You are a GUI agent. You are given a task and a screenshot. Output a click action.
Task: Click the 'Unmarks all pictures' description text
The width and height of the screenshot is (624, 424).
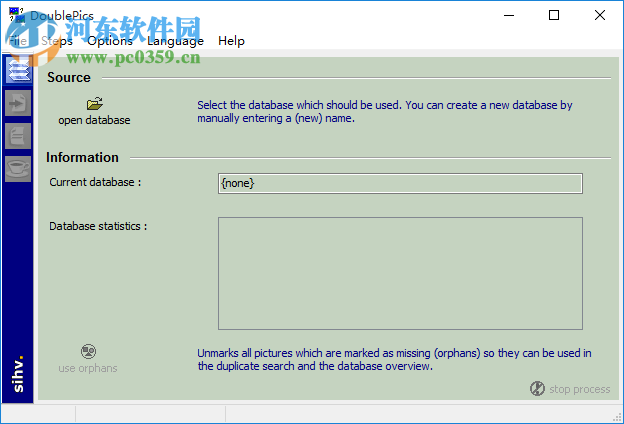click(x=394, y=360)
